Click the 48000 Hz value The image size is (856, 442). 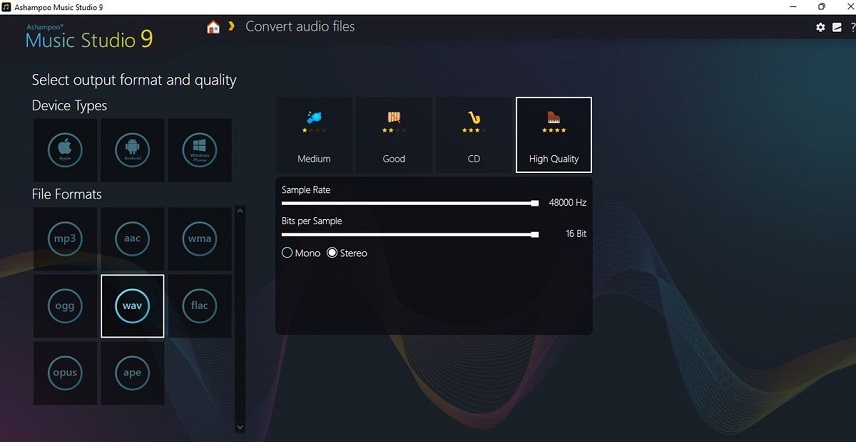567,202
